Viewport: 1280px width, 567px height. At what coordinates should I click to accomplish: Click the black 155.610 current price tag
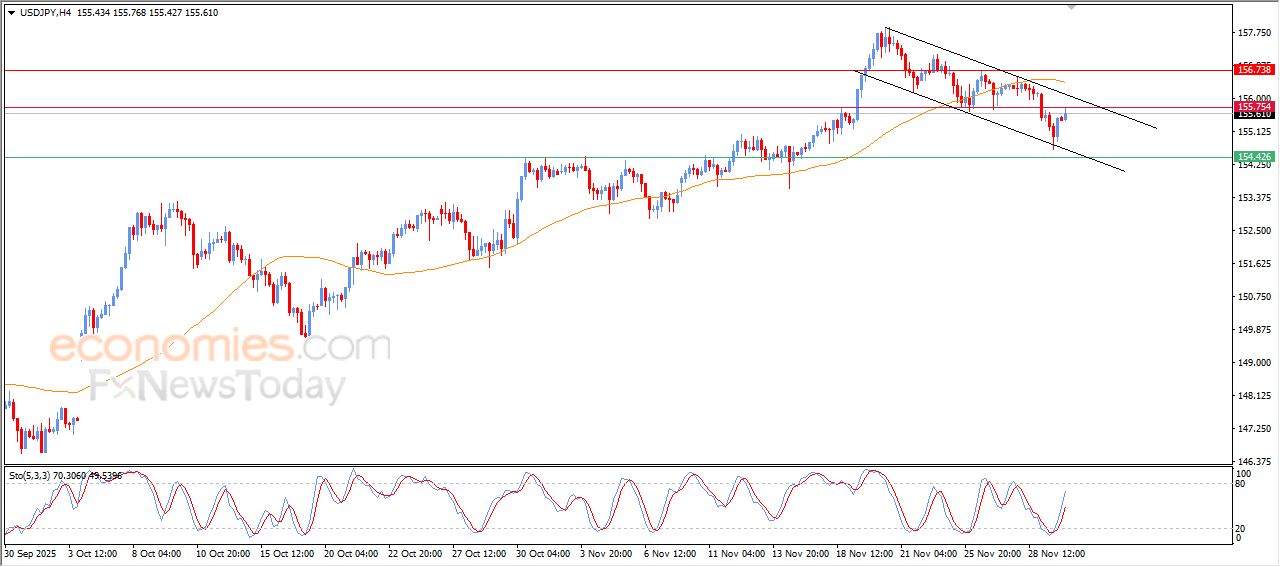1254,114
